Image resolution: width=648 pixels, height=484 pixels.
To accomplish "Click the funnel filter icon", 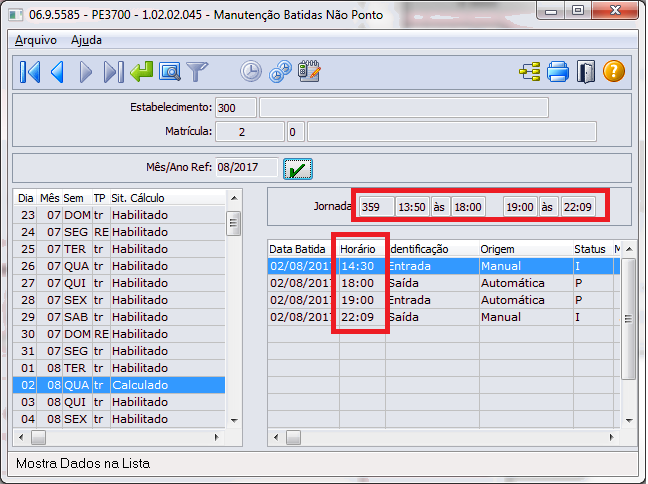I will [x=198, y=72].
